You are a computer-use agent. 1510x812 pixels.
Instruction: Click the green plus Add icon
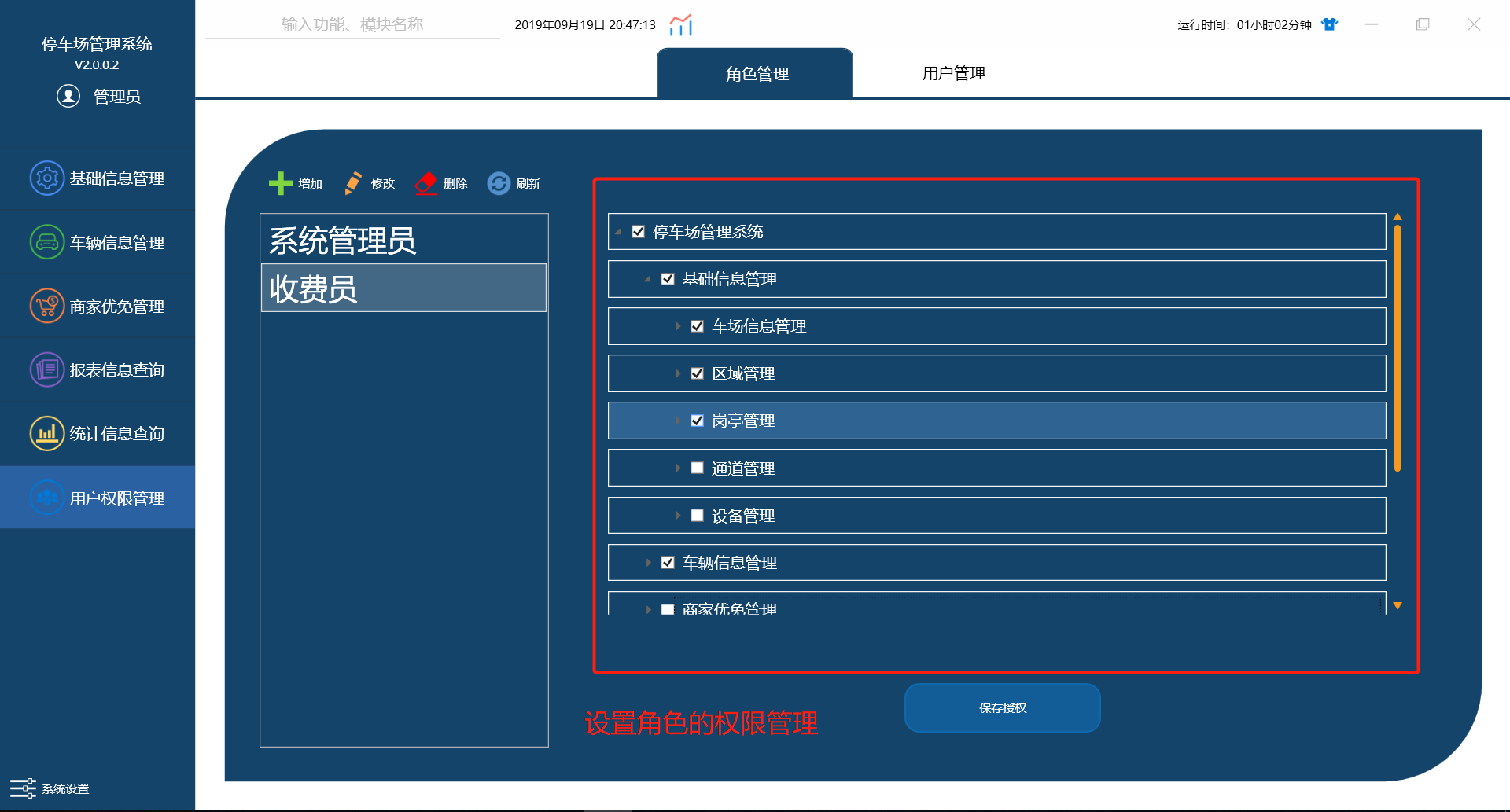tap(280, 183)
